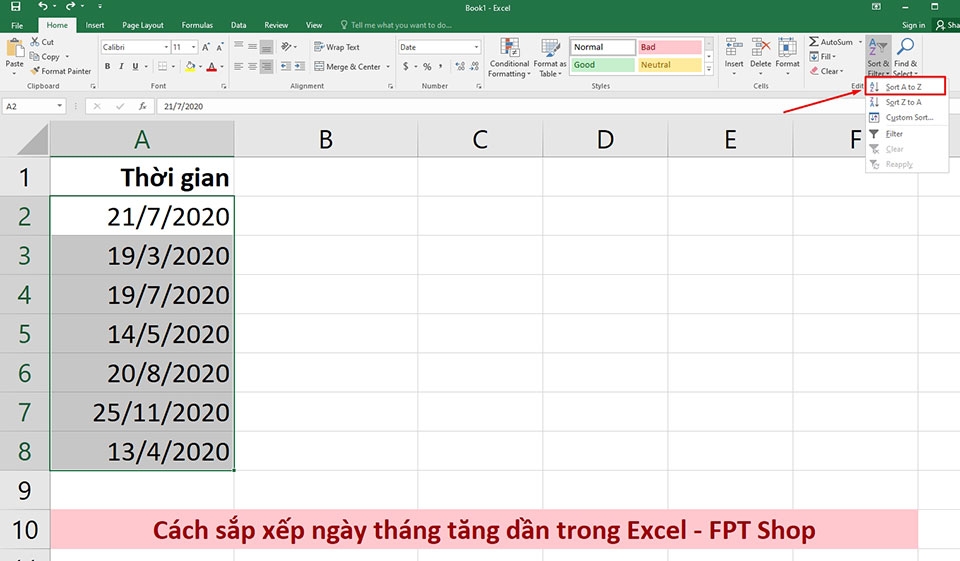Screen dimensions: 960x561
Task: Apply the yellow fill color bucket
Action: (190, 66)
